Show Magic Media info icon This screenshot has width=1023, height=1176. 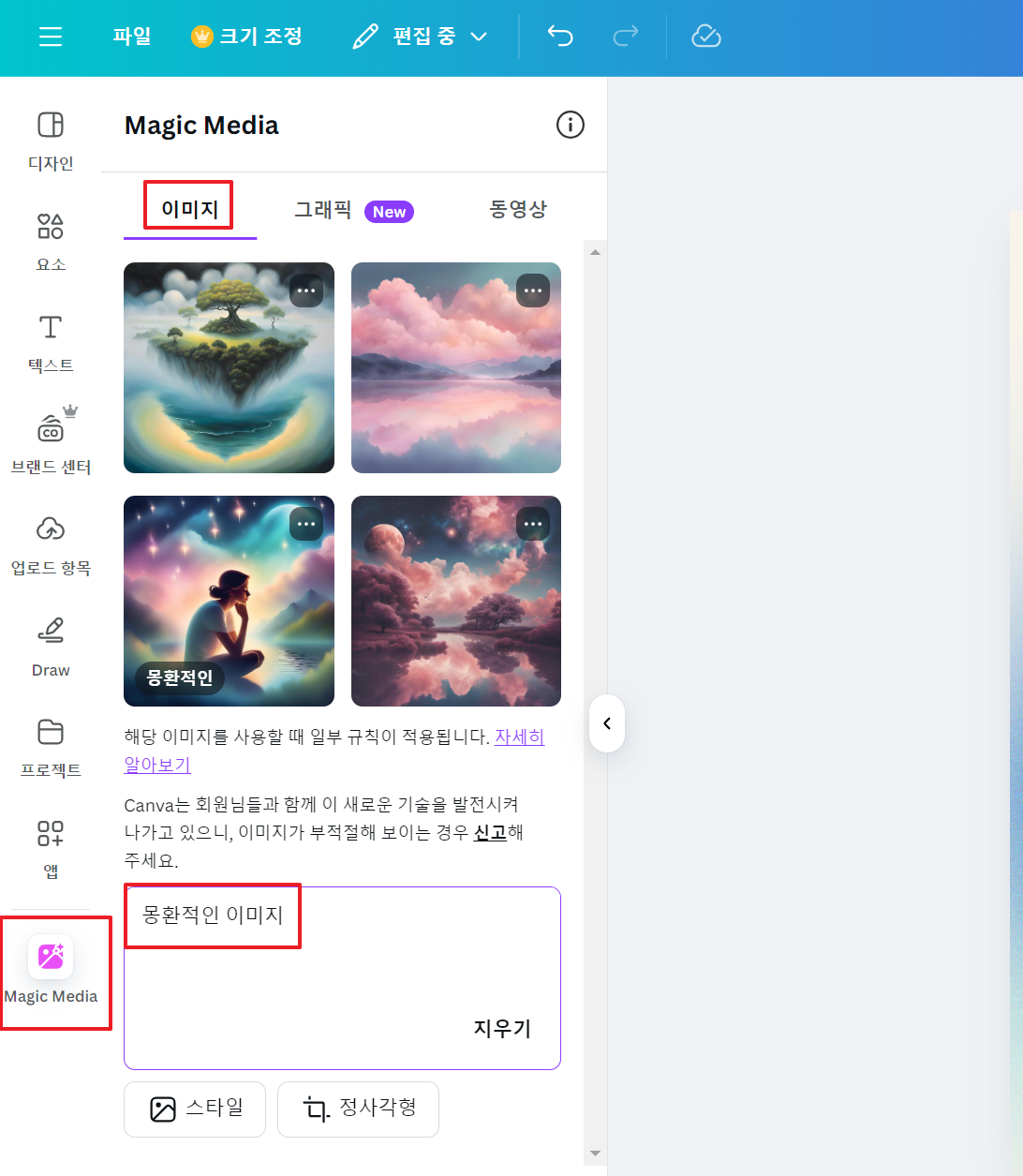pos(571,125)
